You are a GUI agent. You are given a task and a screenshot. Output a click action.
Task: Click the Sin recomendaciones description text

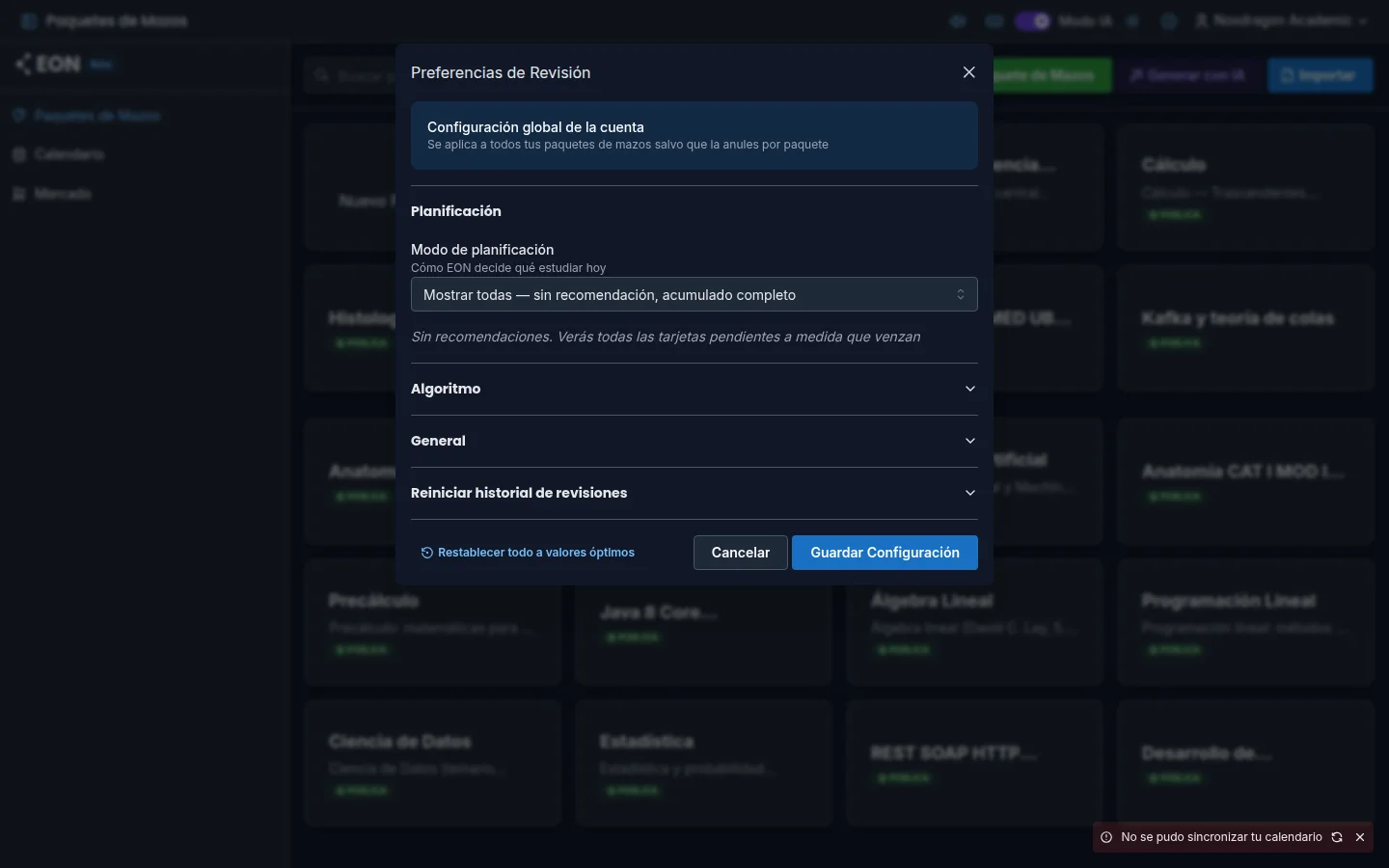pyautogui.click(x=666, y=337)
